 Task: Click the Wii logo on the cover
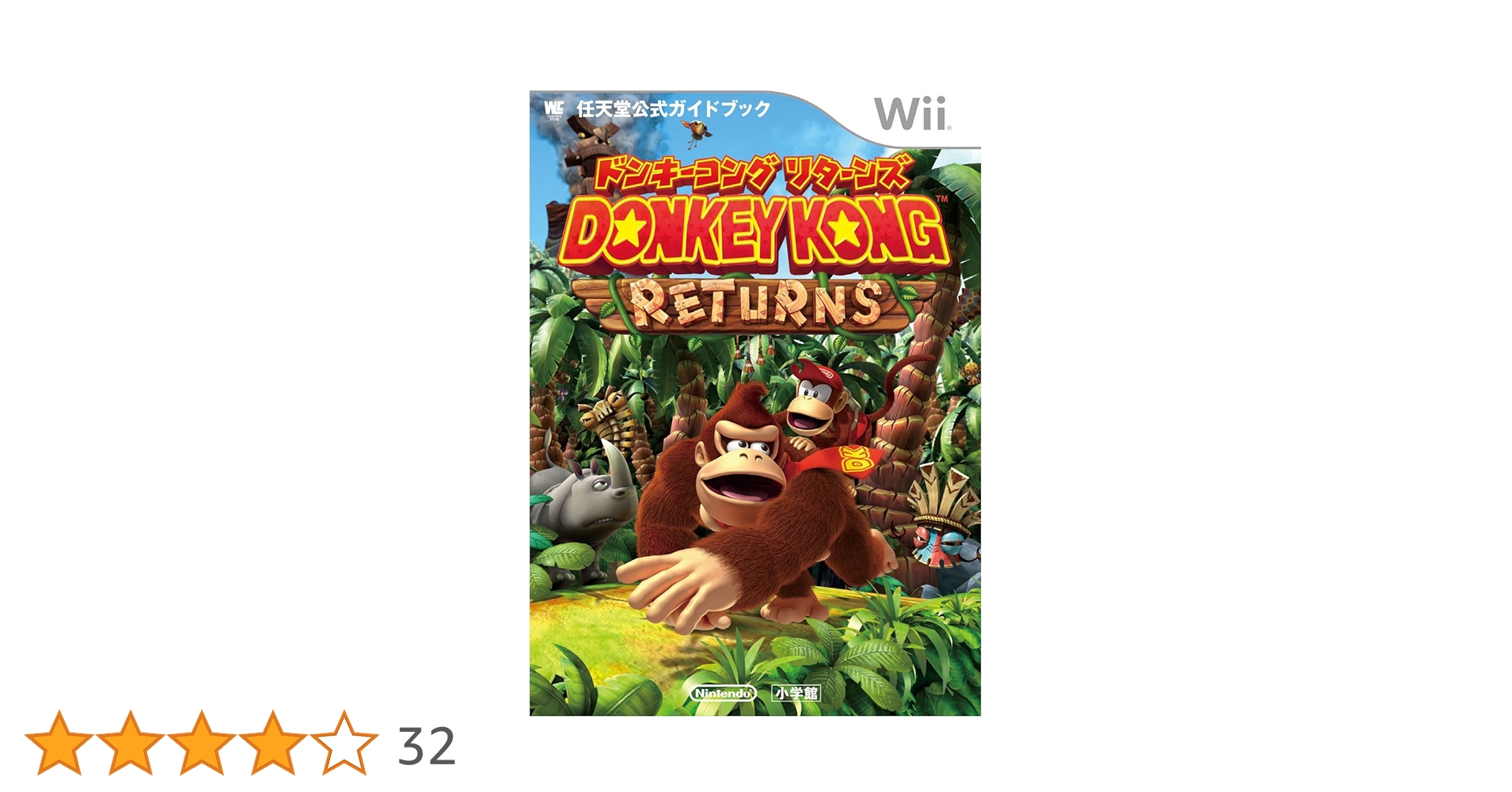click(912, 114)
